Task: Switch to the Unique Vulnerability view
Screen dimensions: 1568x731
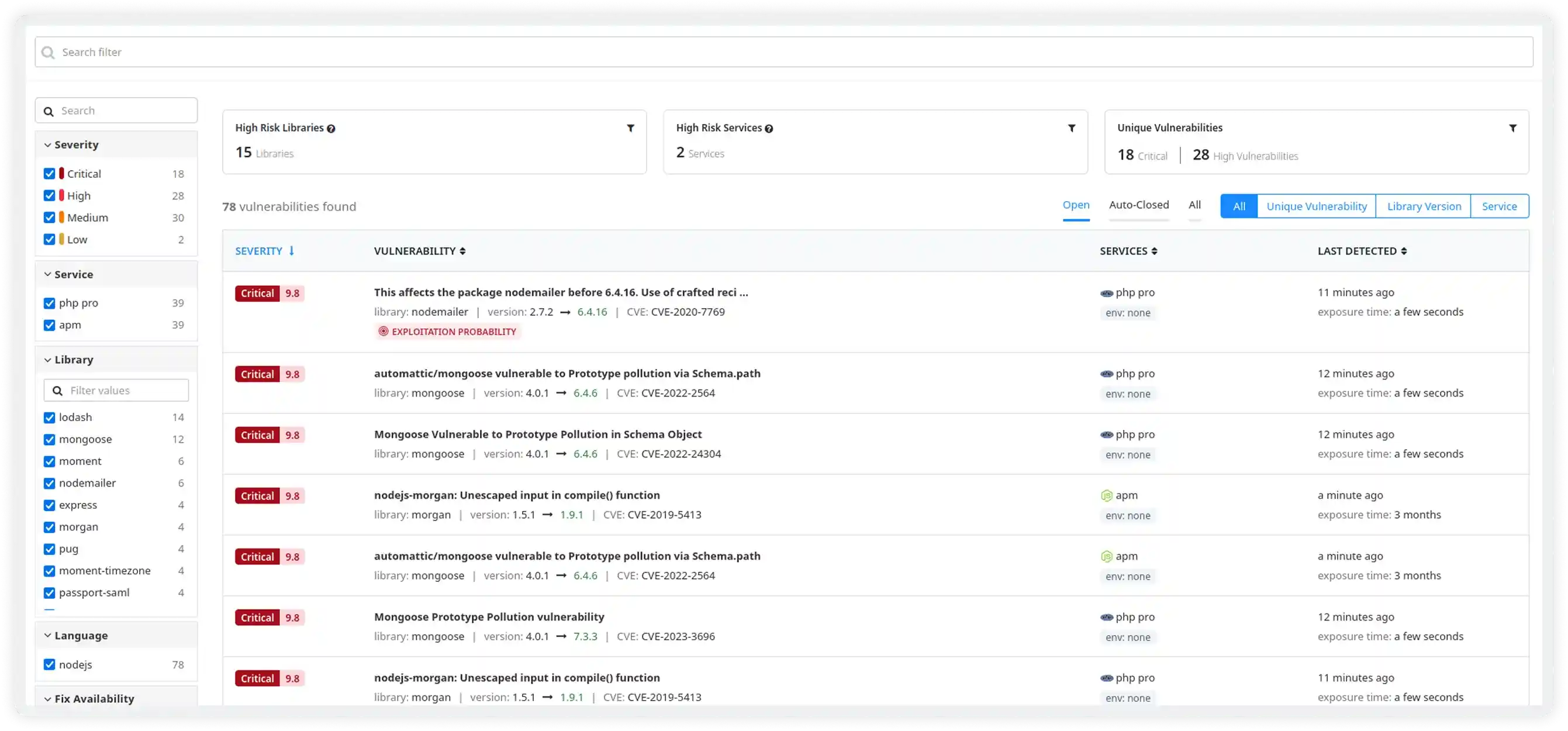Action: click(x=1316, y=206)
